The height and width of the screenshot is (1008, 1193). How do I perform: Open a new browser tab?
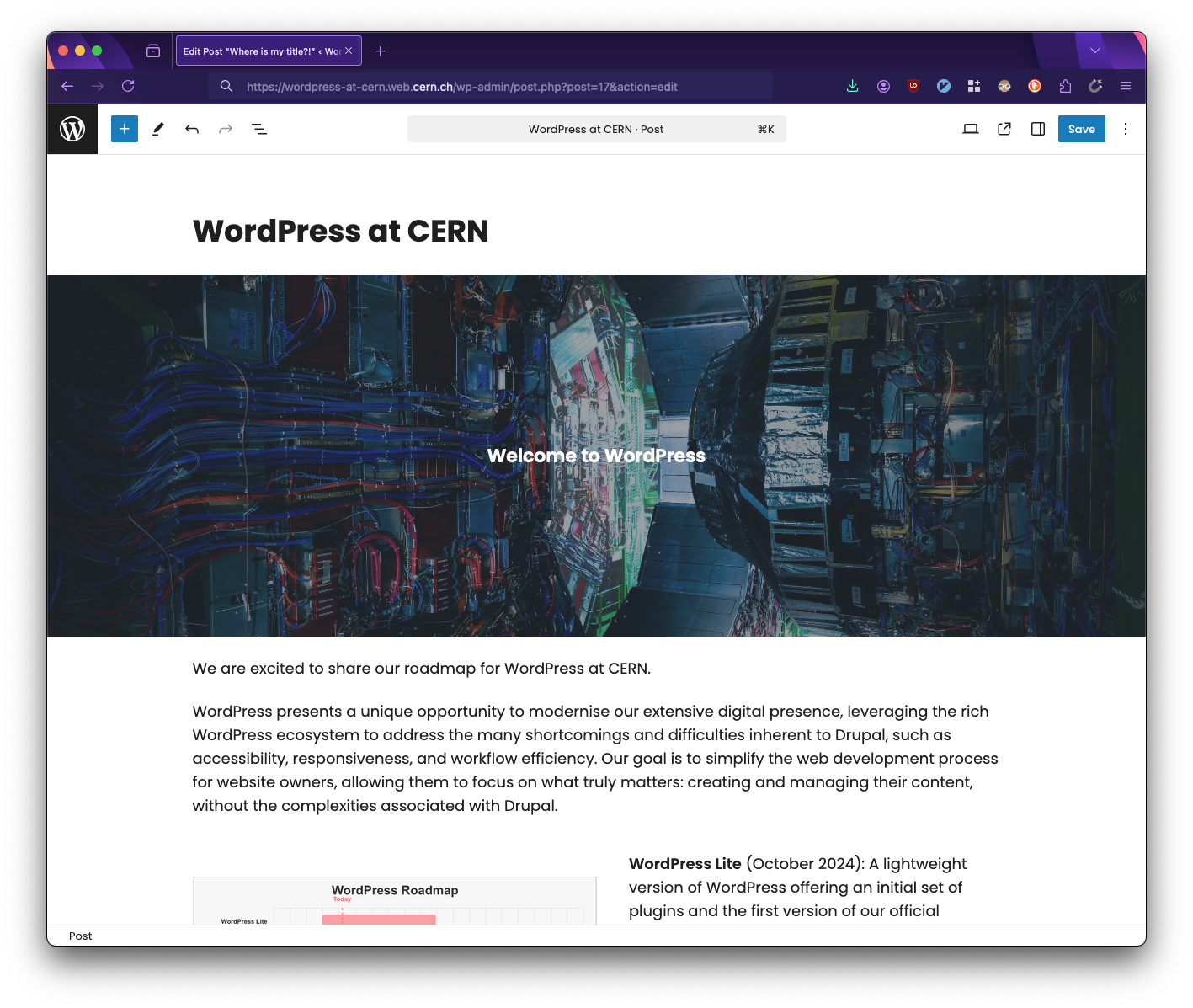click(x=381, y=51)
